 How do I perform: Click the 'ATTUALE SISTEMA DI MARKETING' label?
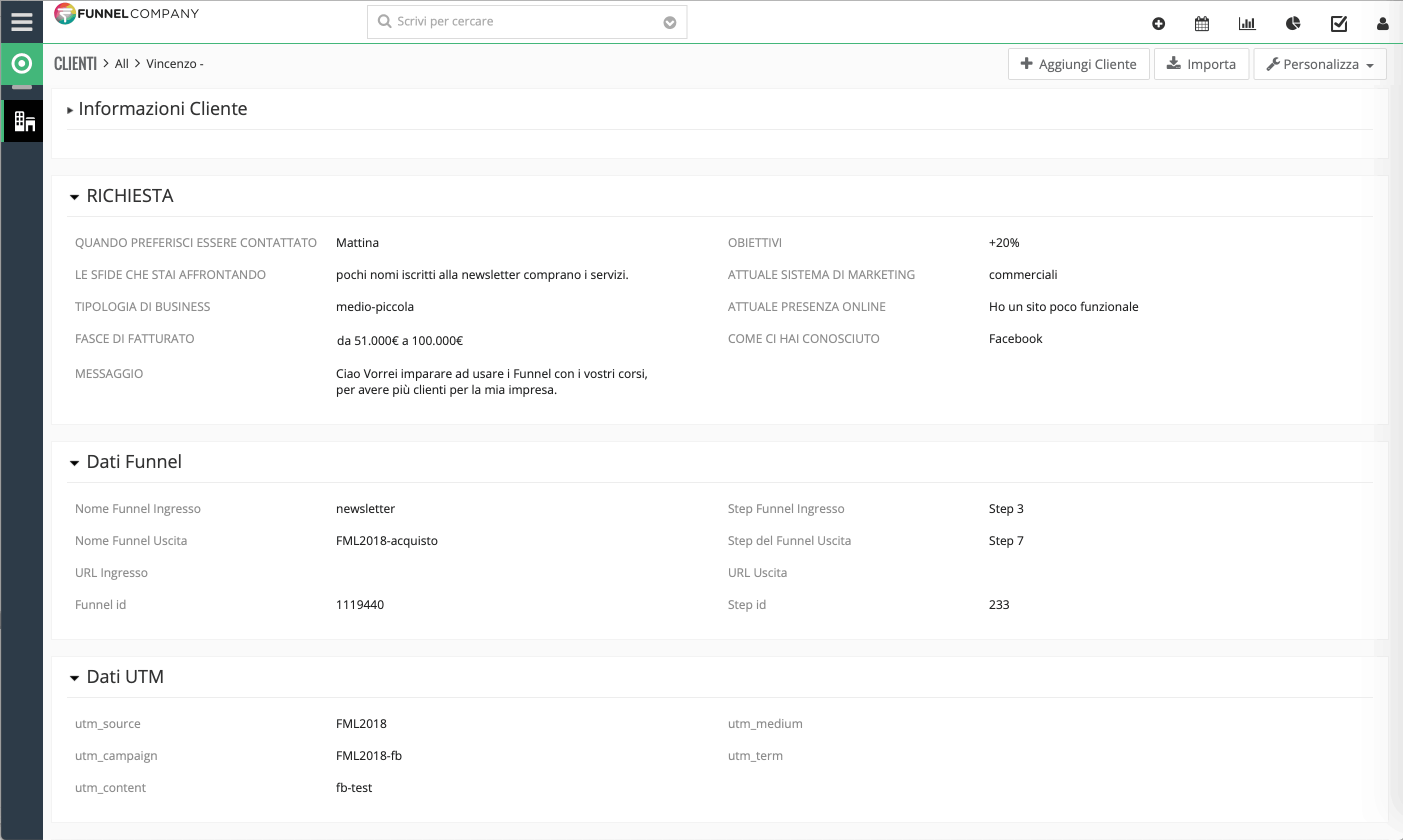821,274
